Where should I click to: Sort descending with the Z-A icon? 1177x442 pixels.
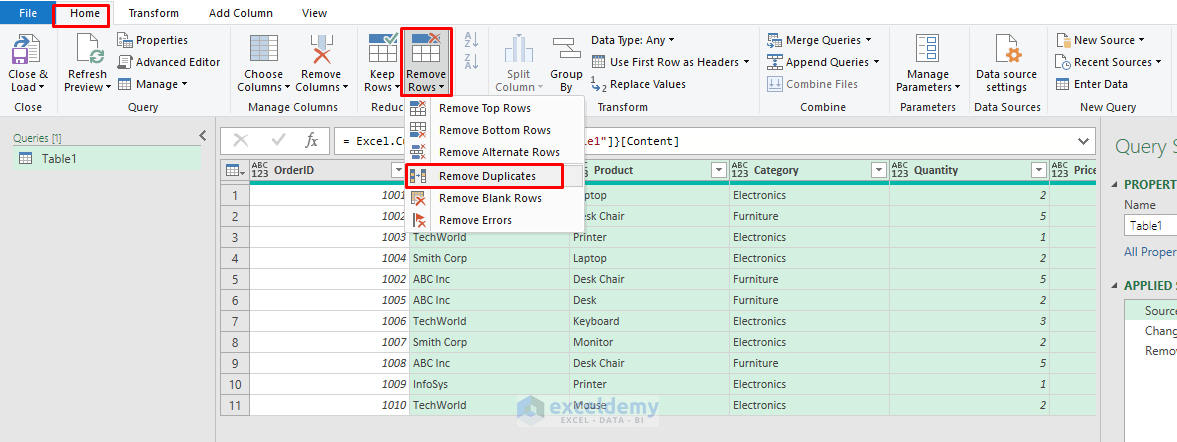471,61
